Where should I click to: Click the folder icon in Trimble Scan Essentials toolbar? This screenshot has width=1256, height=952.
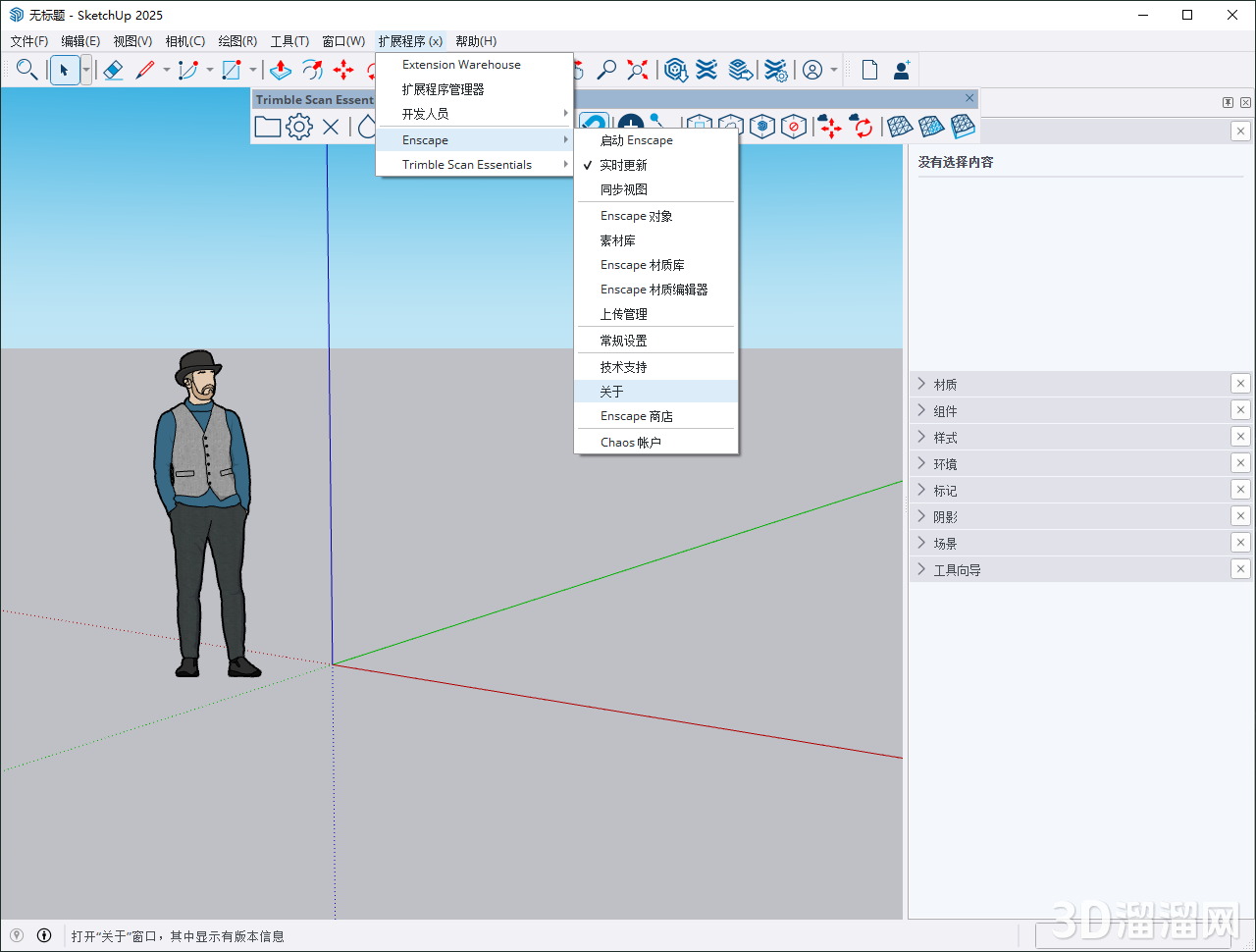(267, 126)
